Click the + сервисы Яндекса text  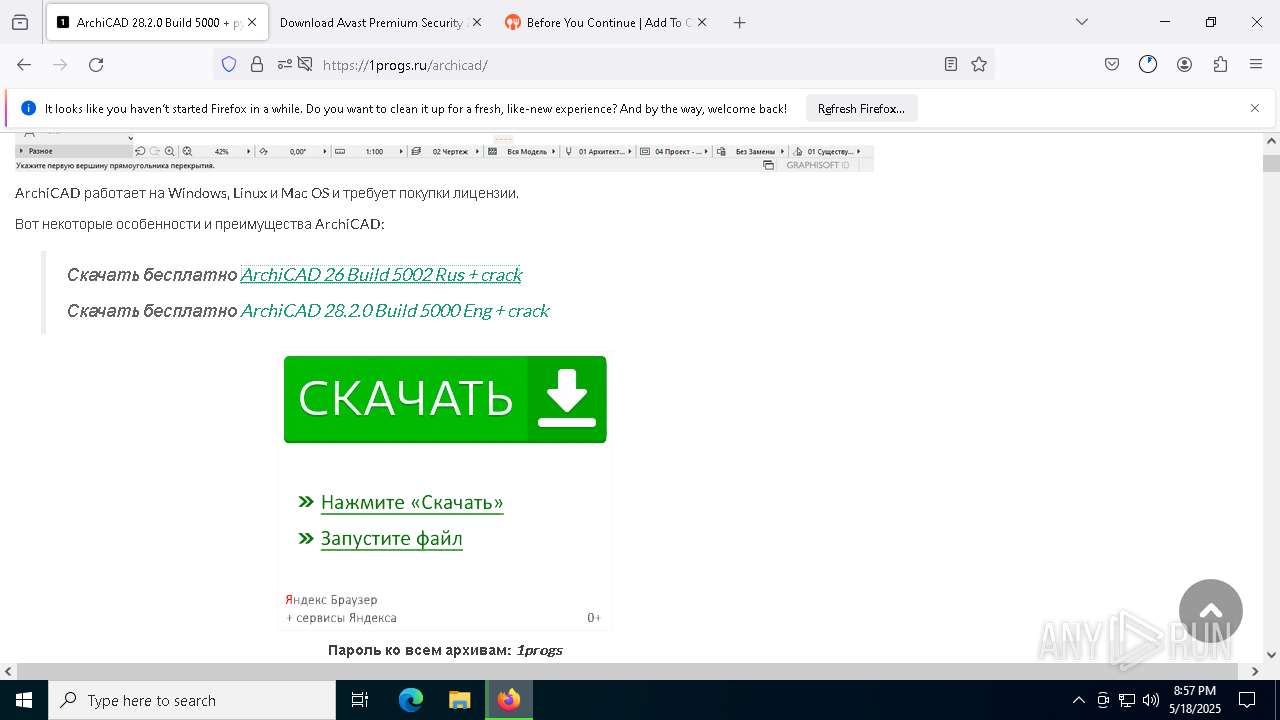342,618
